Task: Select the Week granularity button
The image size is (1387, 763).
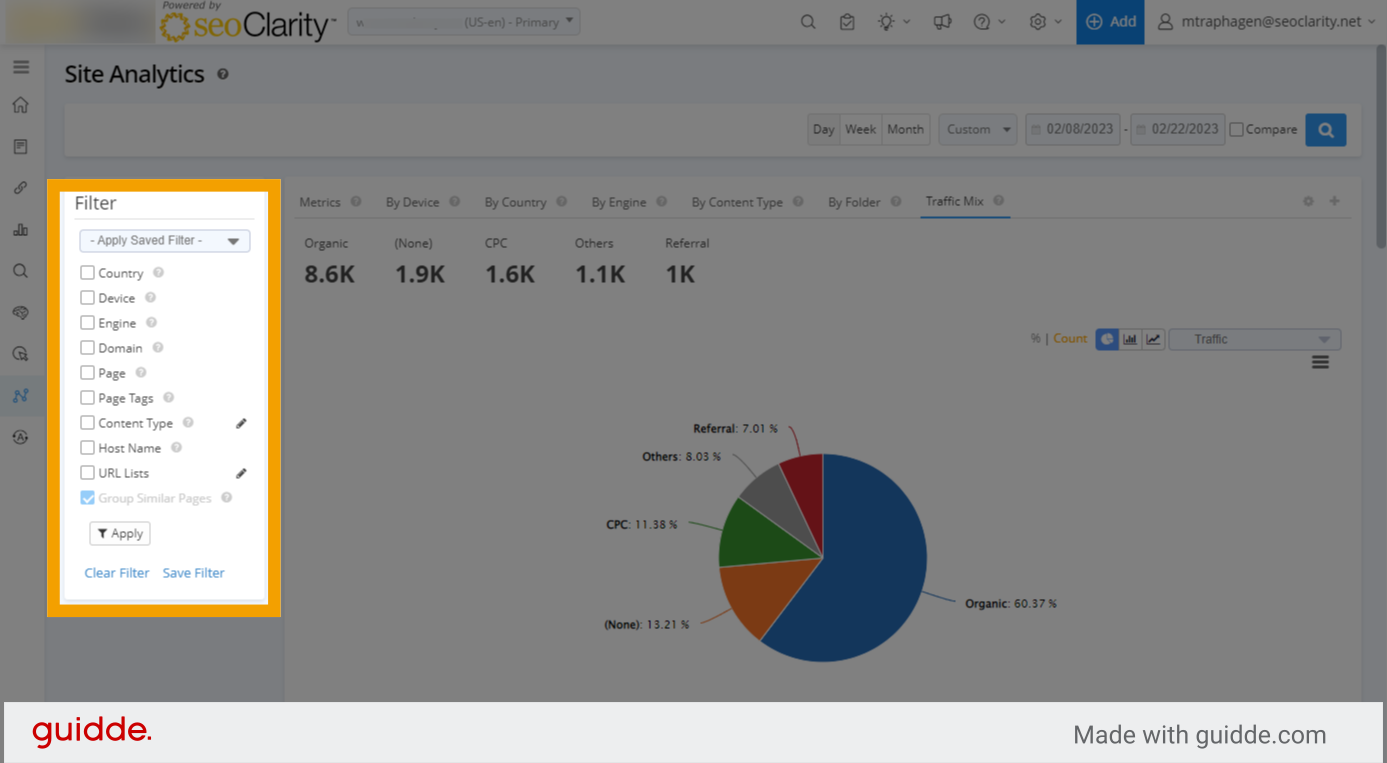Action: point(860,129)
